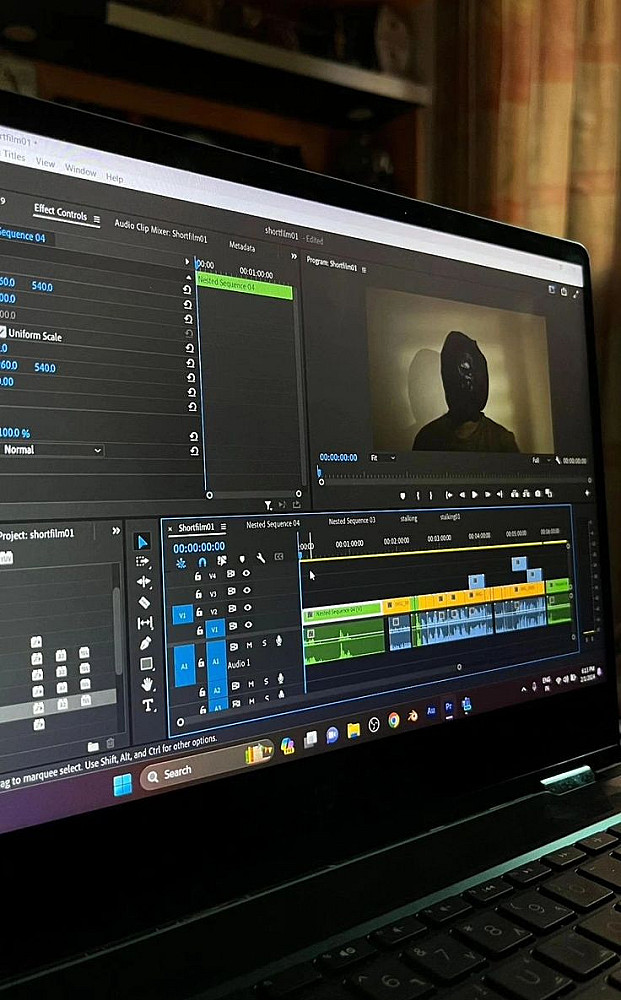Open the View menu

pyautogui.click(x=45, y=162)
